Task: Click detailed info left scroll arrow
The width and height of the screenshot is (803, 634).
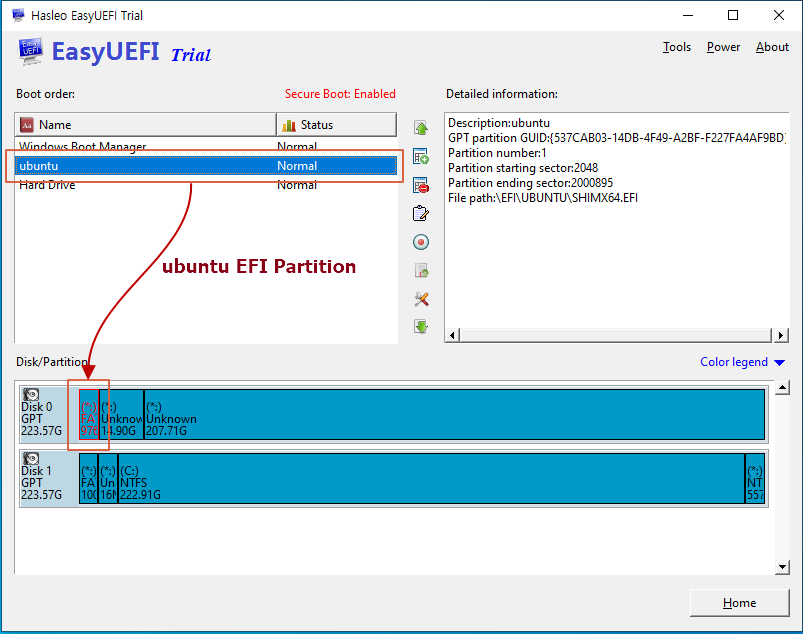Action: [452, 335]
